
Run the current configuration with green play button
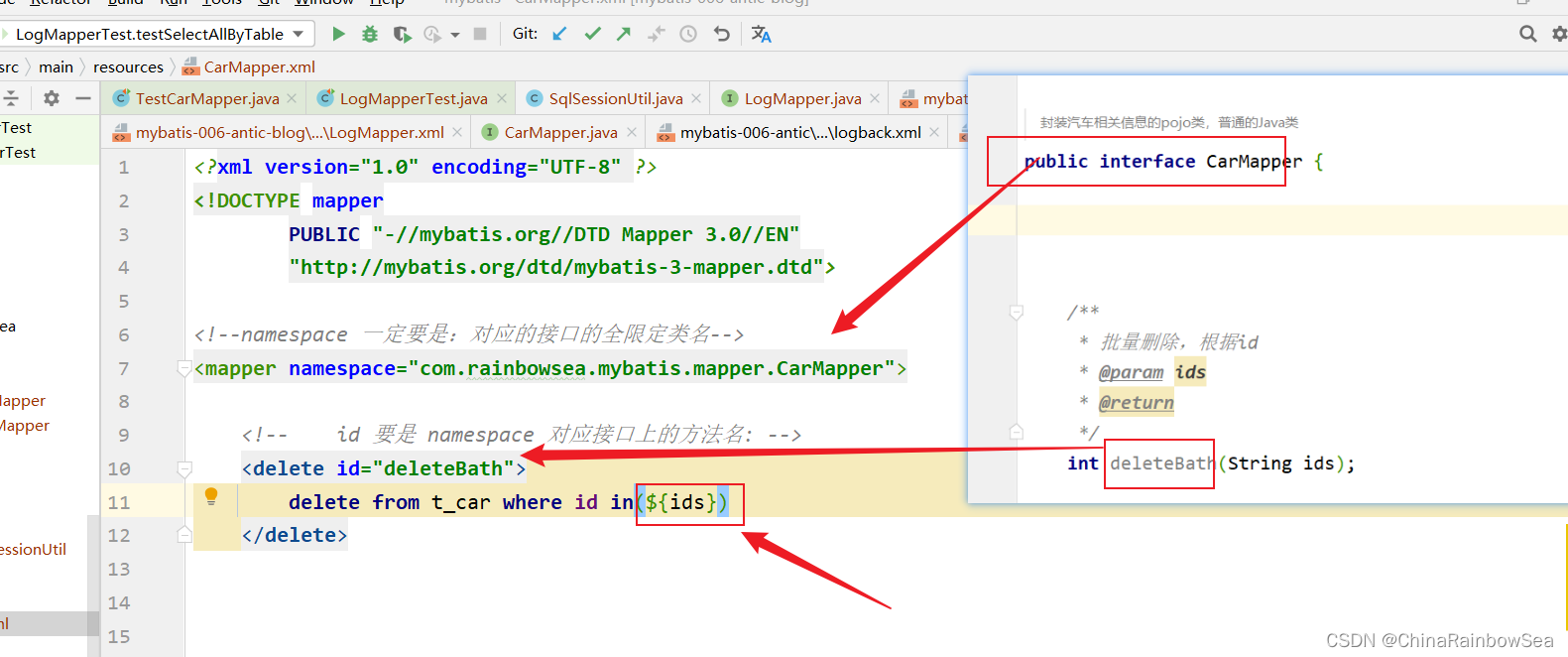tap(338, 34)
